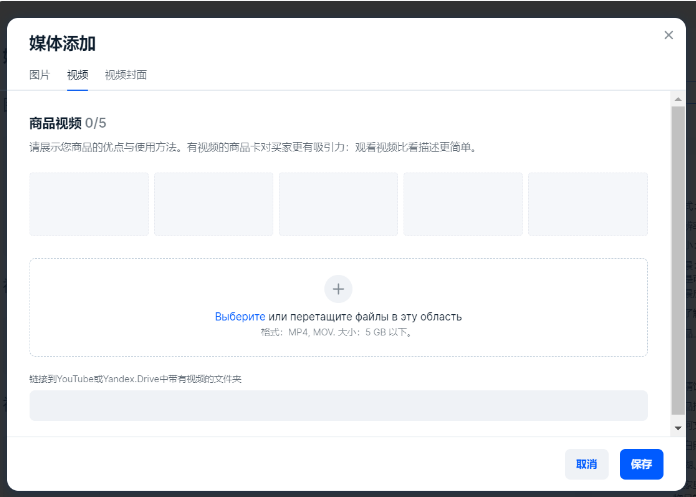This screenshot has height=497, width=696.
Task: Click the YouTube or Yandex.Drive link input field
Action: coord(338,406)
